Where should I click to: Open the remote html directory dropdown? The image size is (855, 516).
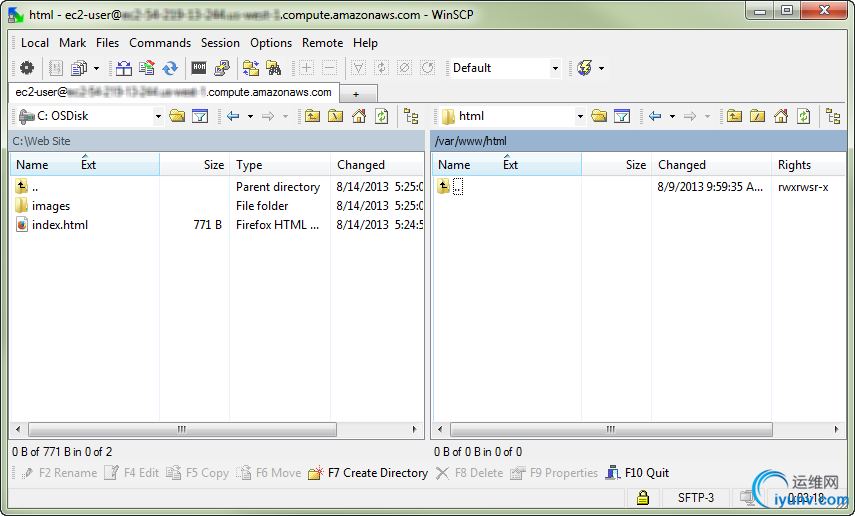tap(580, 116)
